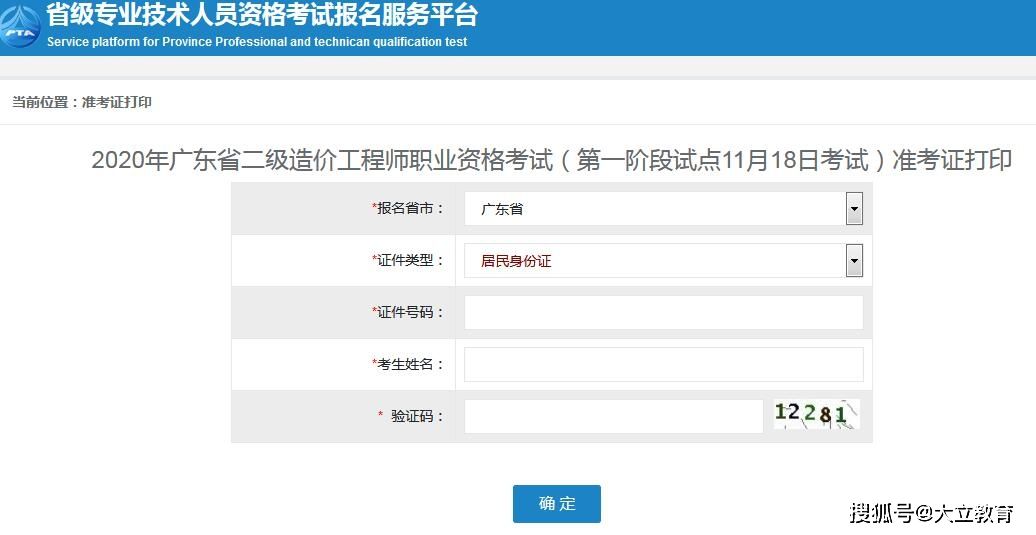Click the 报名省市 field label
Screen dimensions: 1036x535
pos(409,209)
